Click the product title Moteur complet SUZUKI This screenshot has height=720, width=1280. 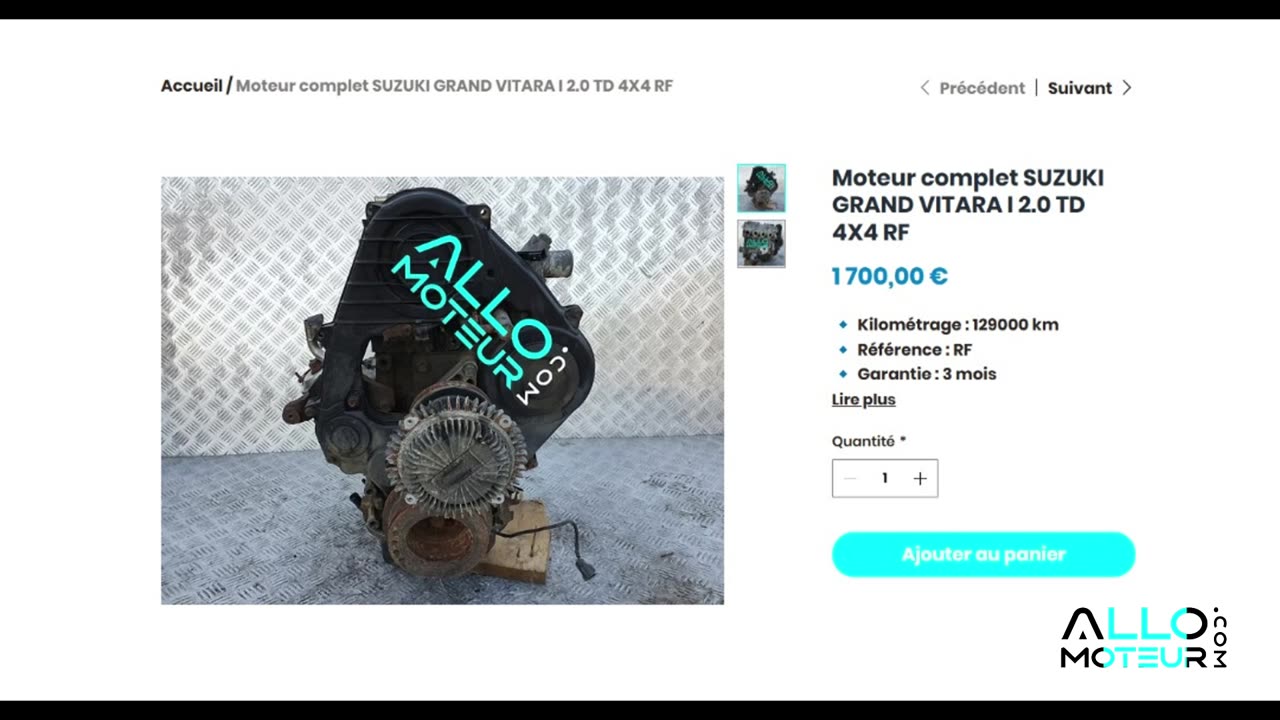968,205
